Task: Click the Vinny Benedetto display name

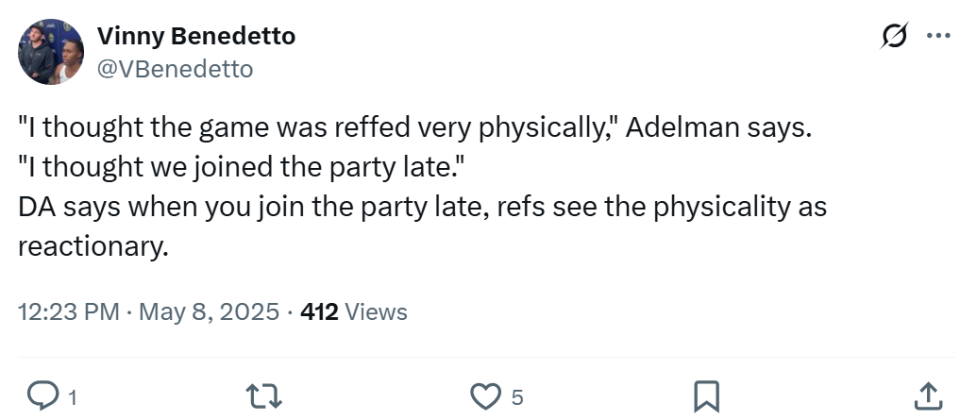Action: pos(196,37)
